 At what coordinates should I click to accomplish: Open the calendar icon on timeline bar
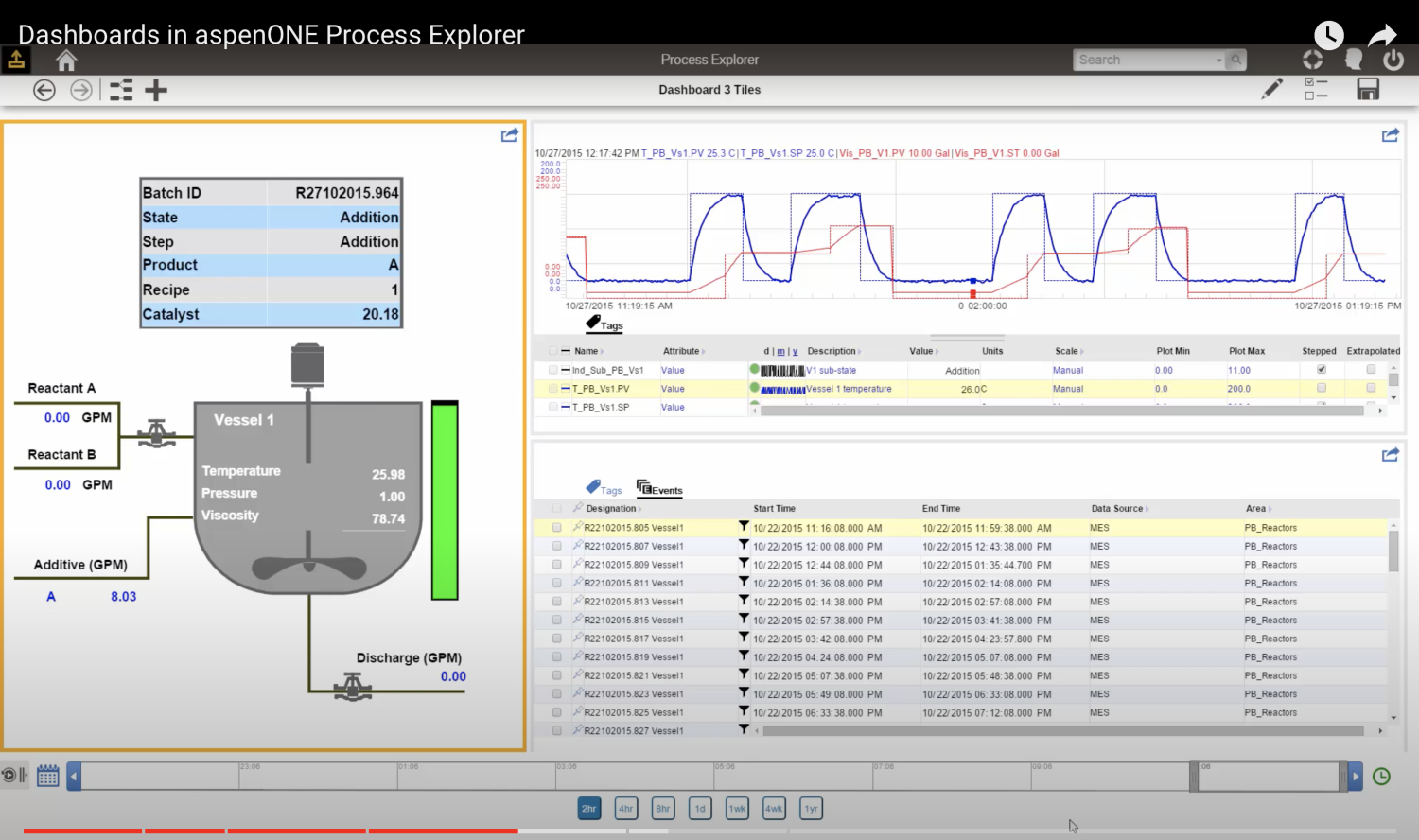pyautogui.click(x=47, y=776)
